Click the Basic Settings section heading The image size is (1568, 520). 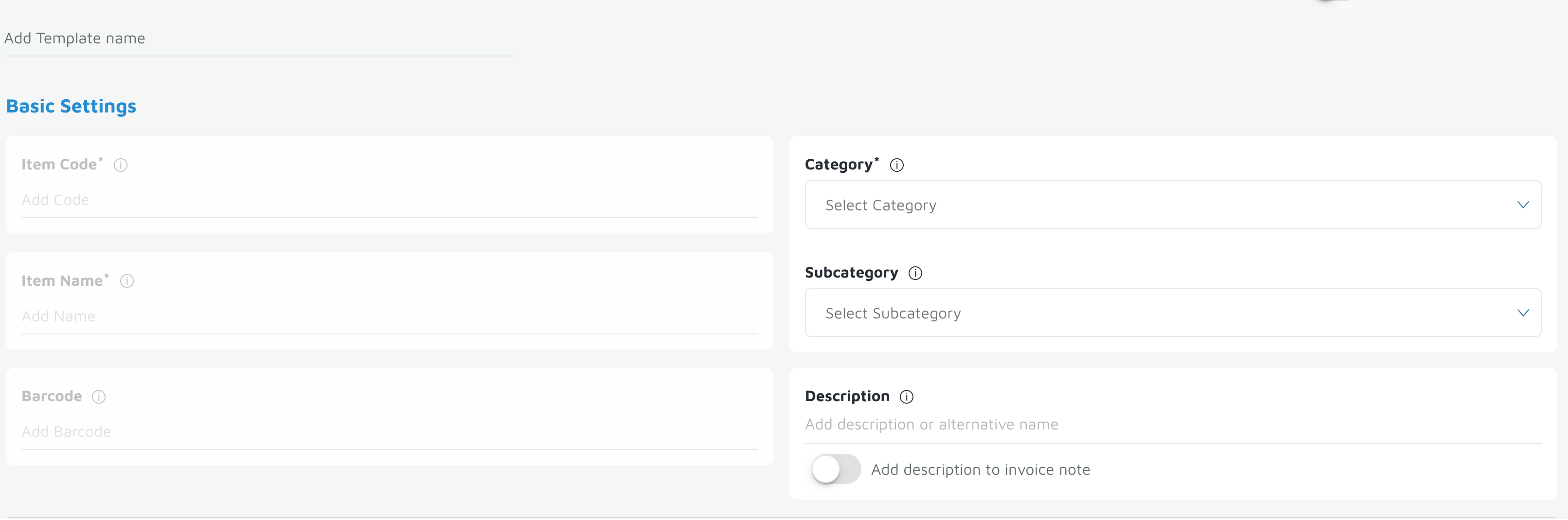coord(71,107)
